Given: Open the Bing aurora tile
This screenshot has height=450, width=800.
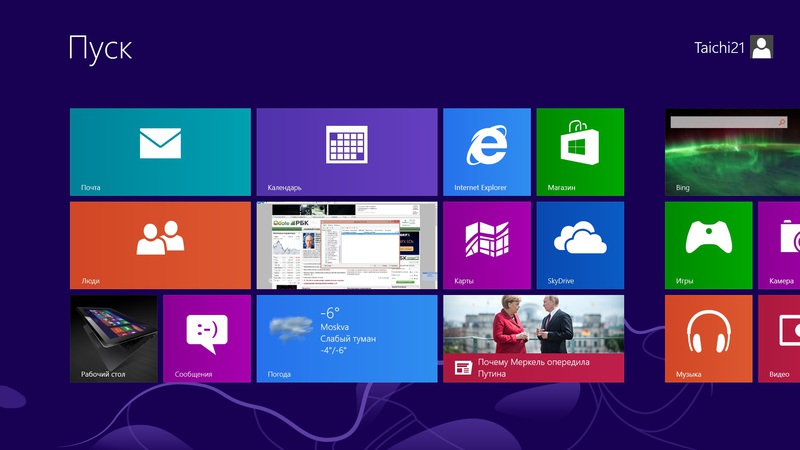Looking at the screenshot, I should (x=733, y=152).
